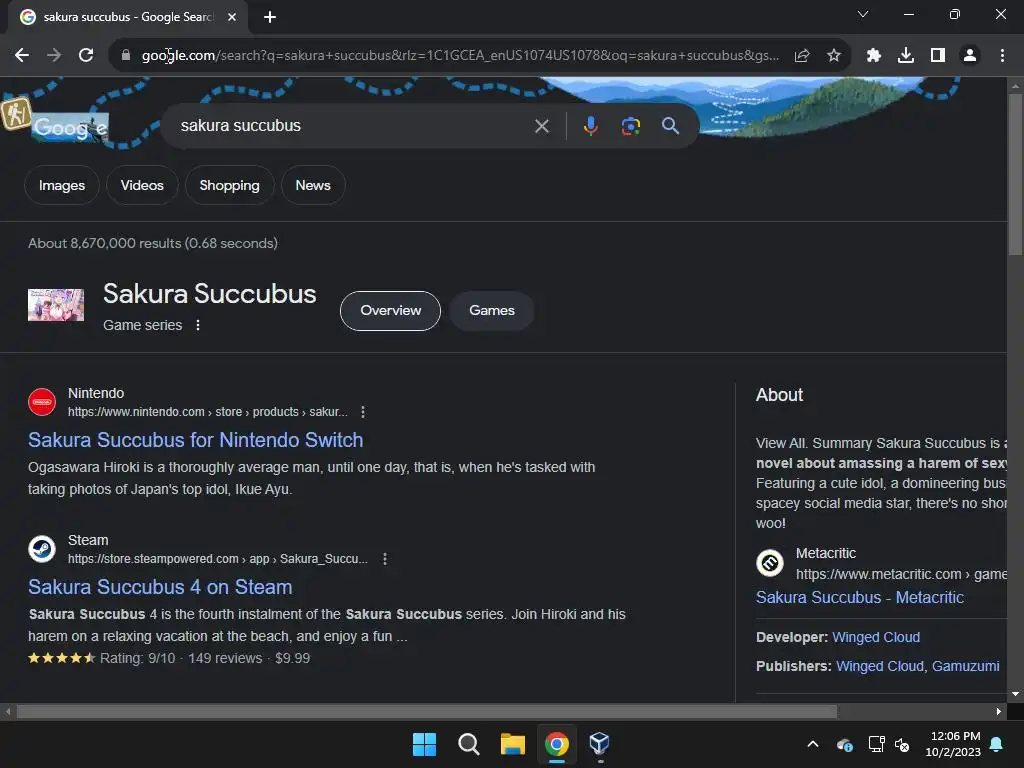1024x768 pixels.
Task: Filter results by News
Action: click(x=313, y=185)
